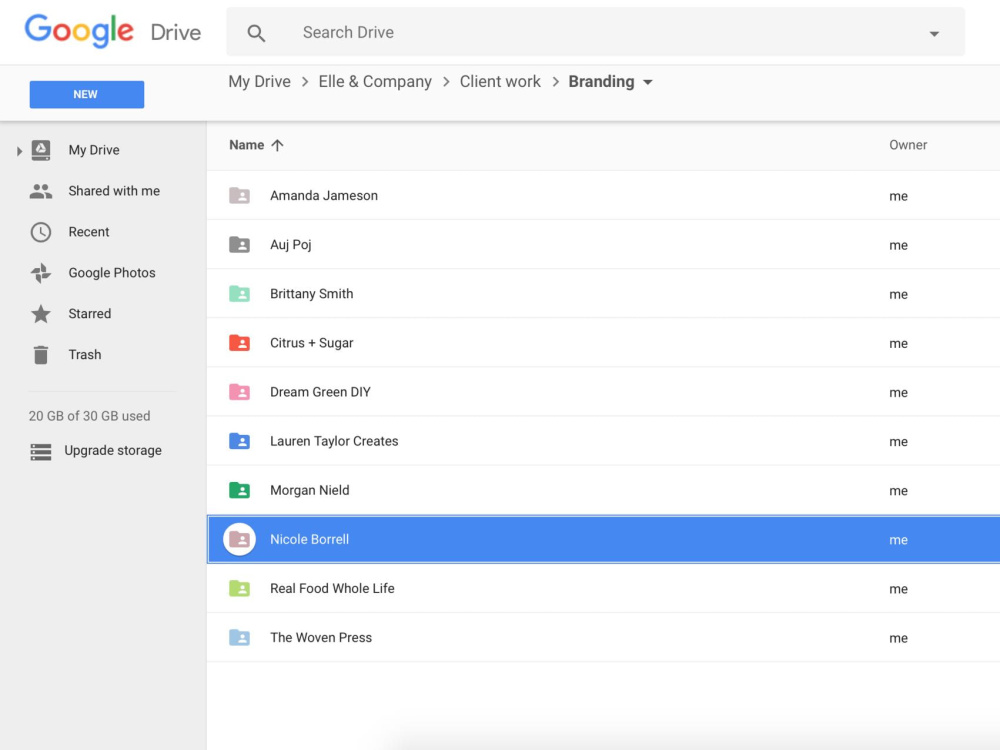Go to My Drive breadcrumb

point(259,82)
